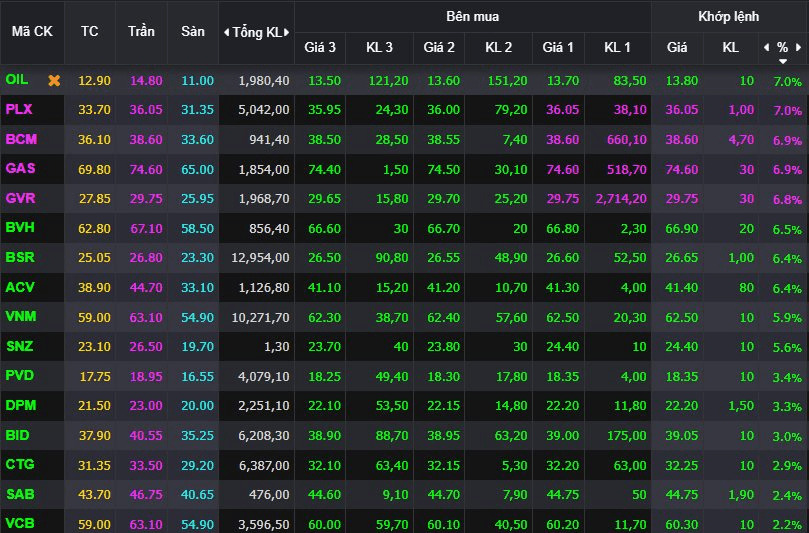Click the Bên mua header group

pyautogui.click(x=472, y=17)
